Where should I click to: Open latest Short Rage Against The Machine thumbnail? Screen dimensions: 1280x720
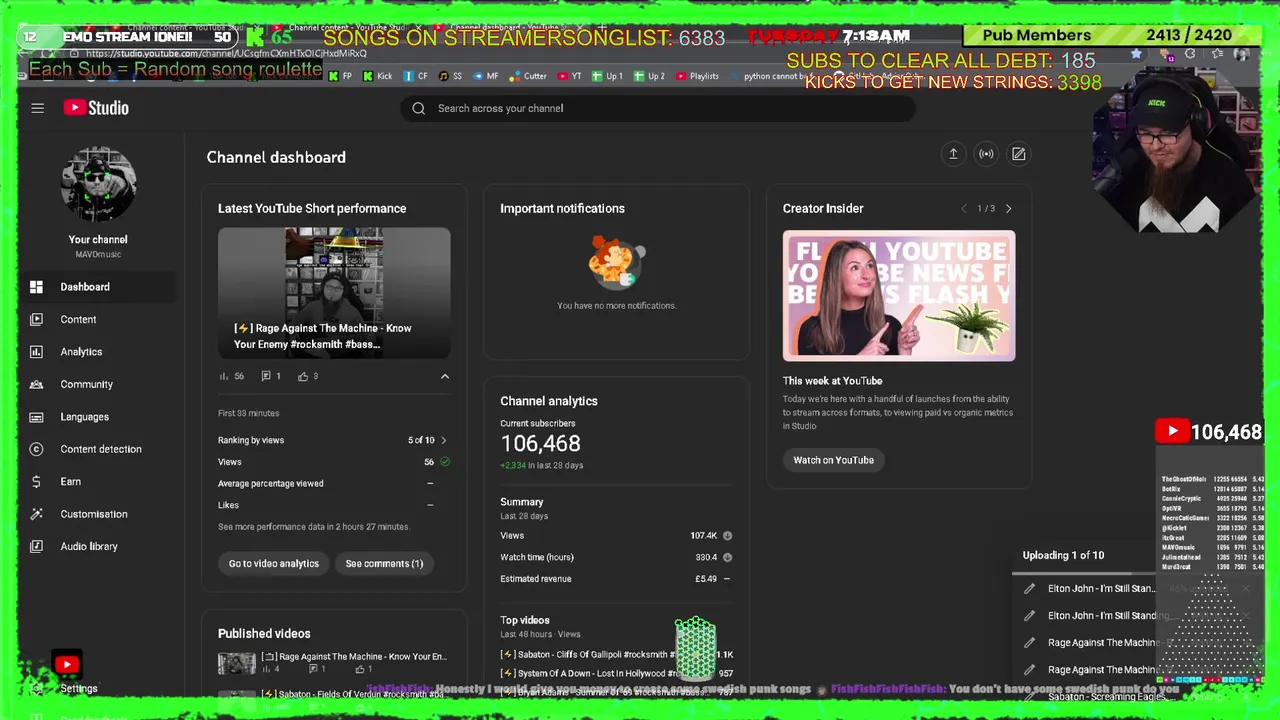coord(334,293)
